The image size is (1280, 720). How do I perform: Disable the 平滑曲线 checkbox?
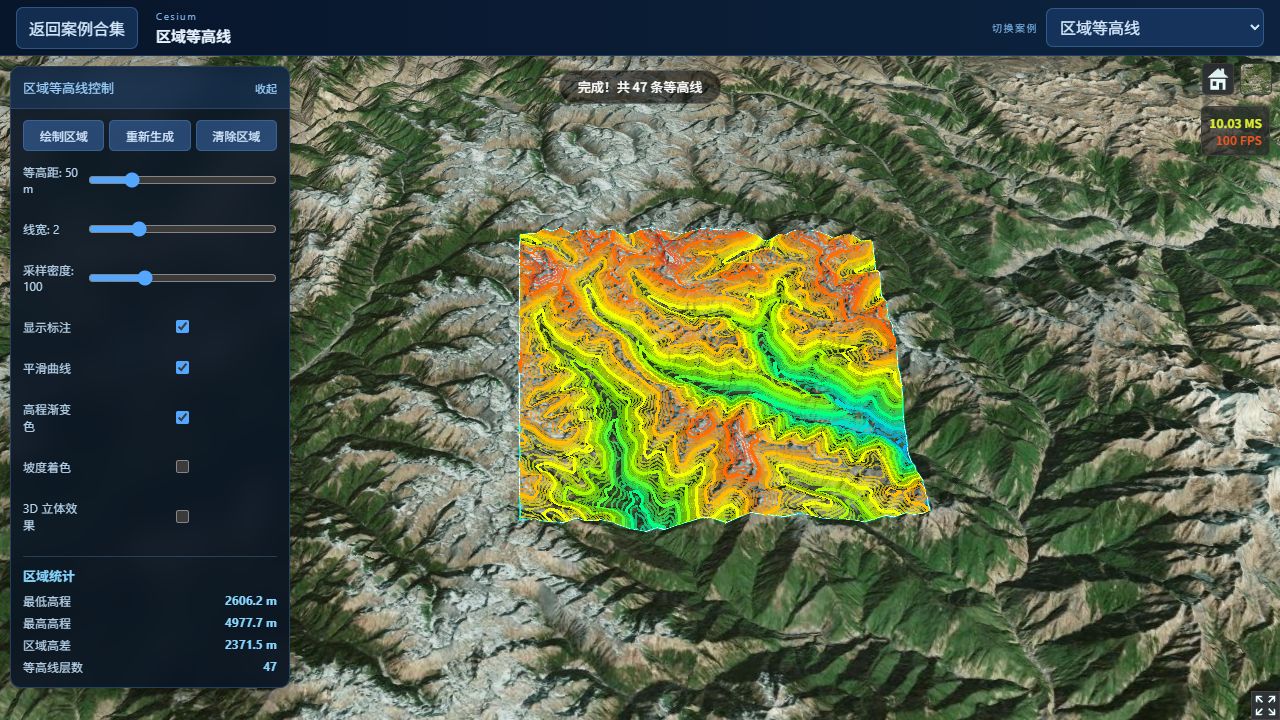click(x=182, y=367)
